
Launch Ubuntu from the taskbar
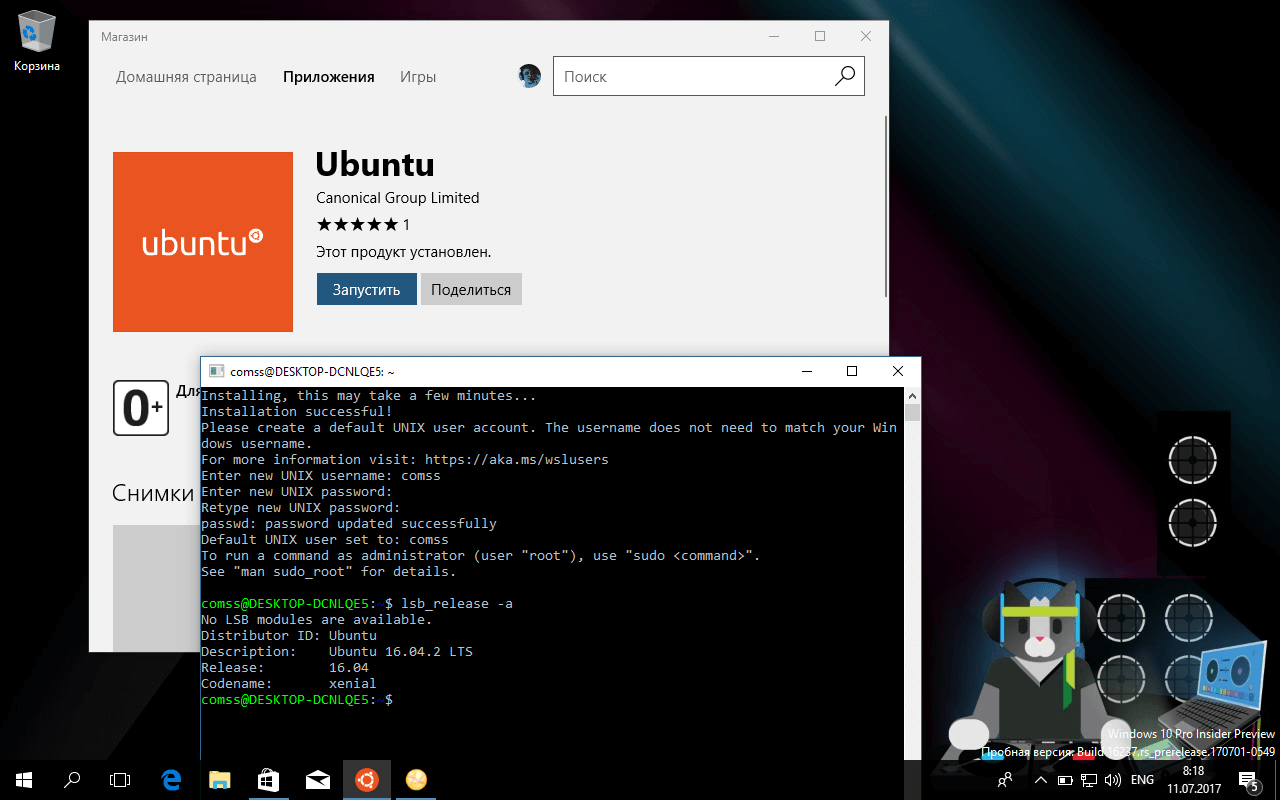pyautogui.click(x=366, y=779)
